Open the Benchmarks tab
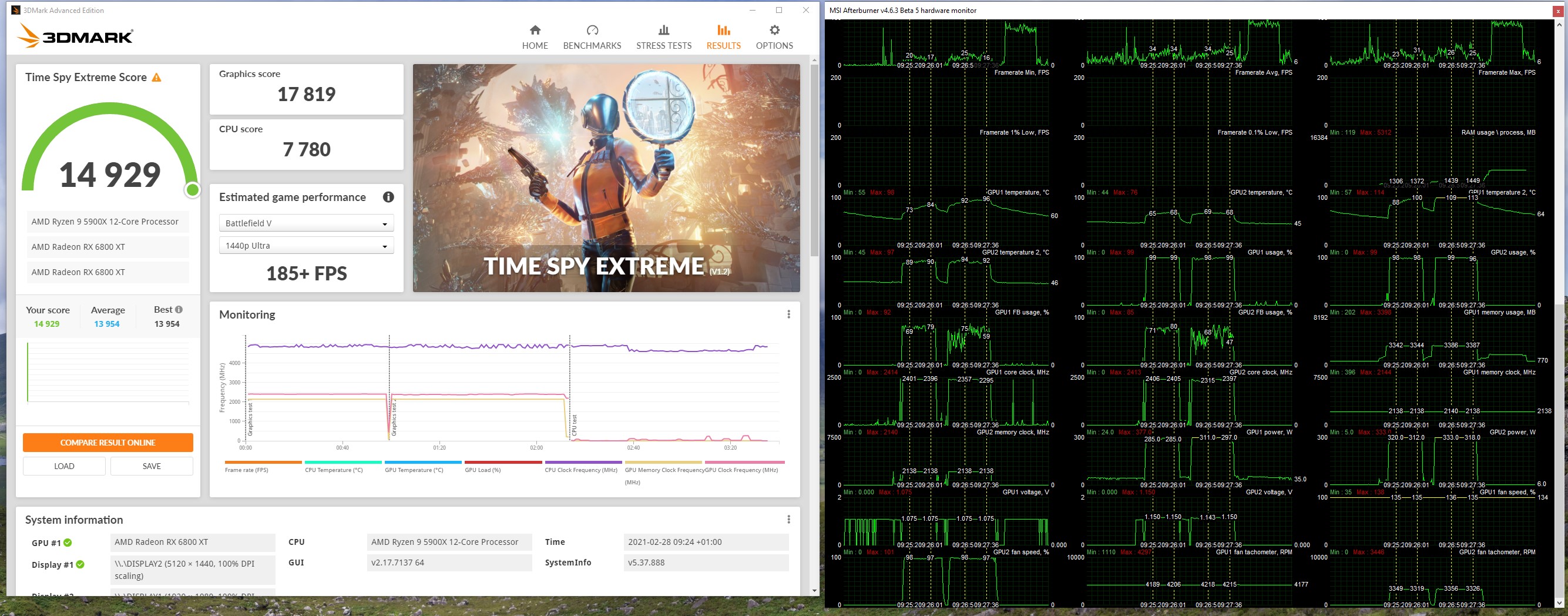Viewport: 1568px width, 616px height. pos(592,37)
